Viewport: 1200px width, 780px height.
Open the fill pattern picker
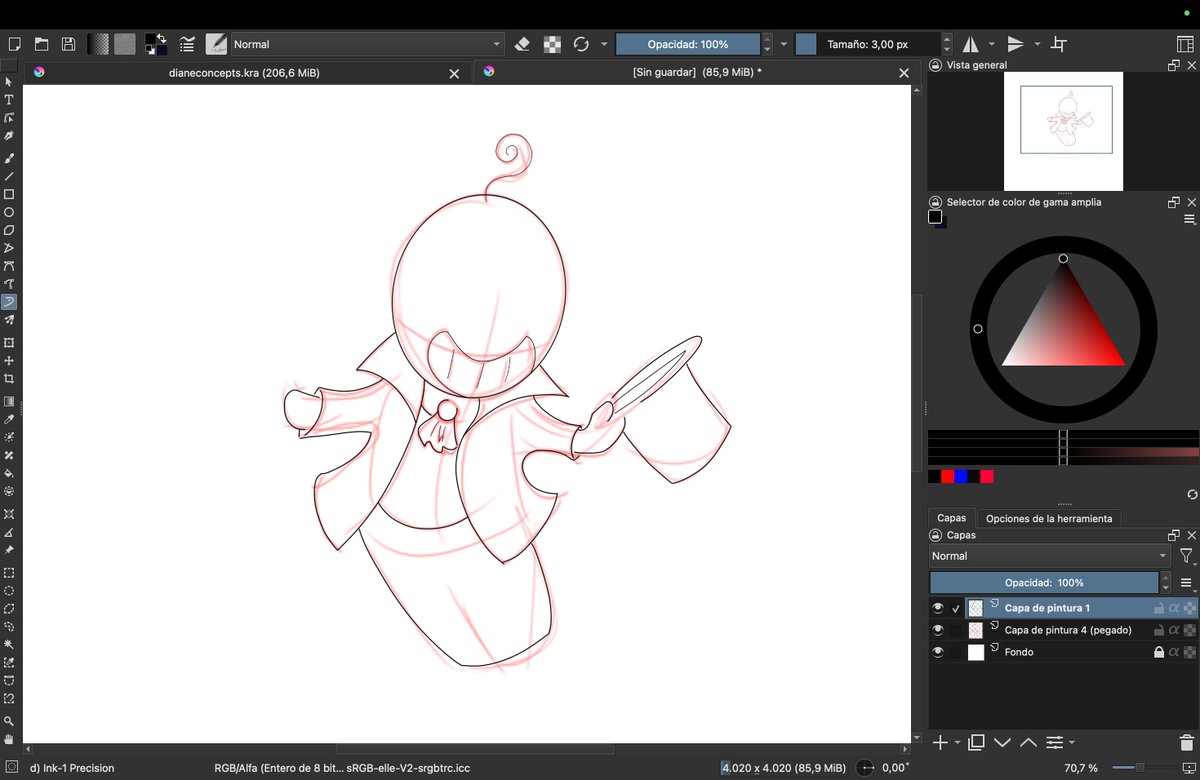click(x=124, y=44)
